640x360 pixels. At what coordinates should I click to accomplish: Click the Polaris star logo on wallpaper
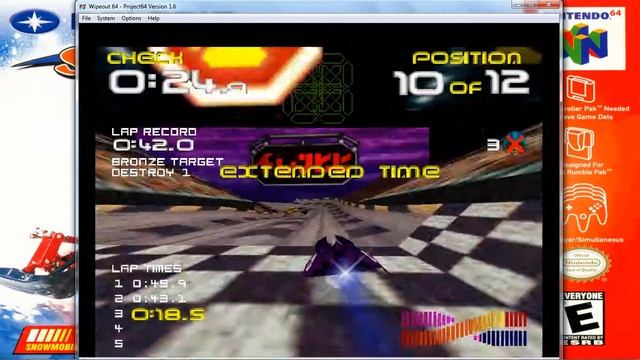(34, 22)
